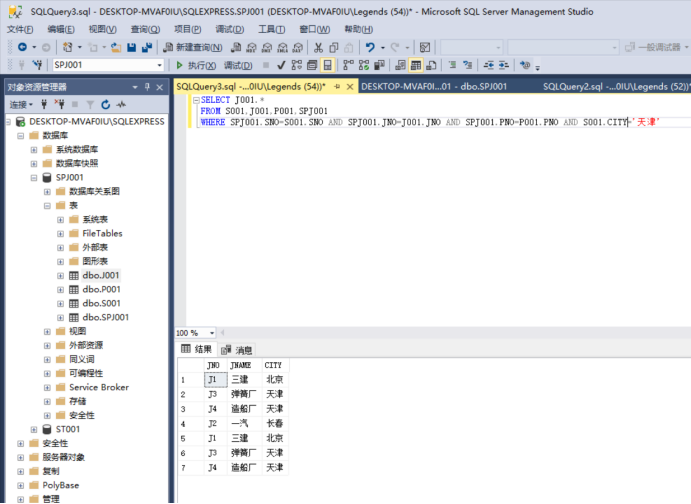
Task: Click the query options icon
Action: (x=312, y=65)
